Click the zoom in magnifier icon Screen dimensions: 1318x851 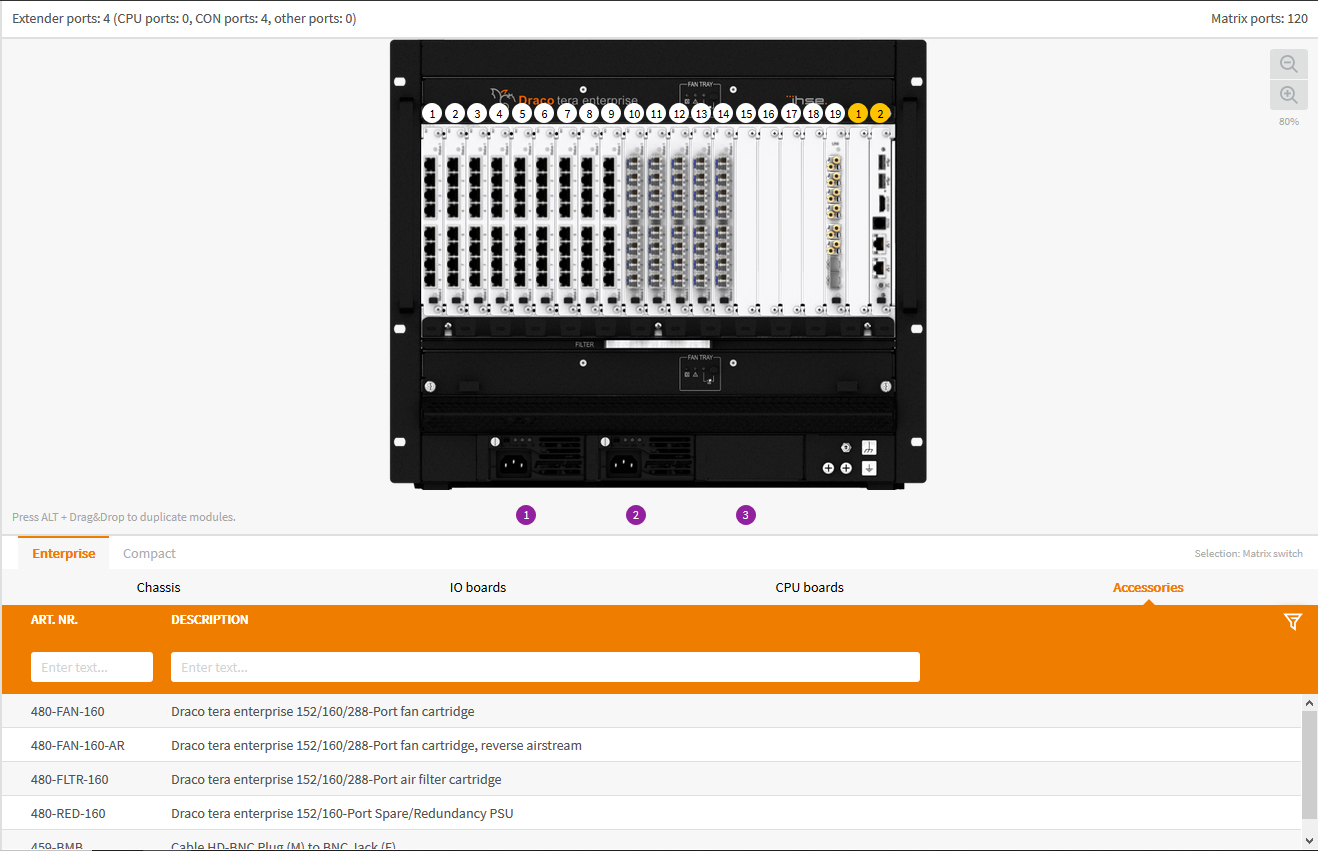[1288, 95]
